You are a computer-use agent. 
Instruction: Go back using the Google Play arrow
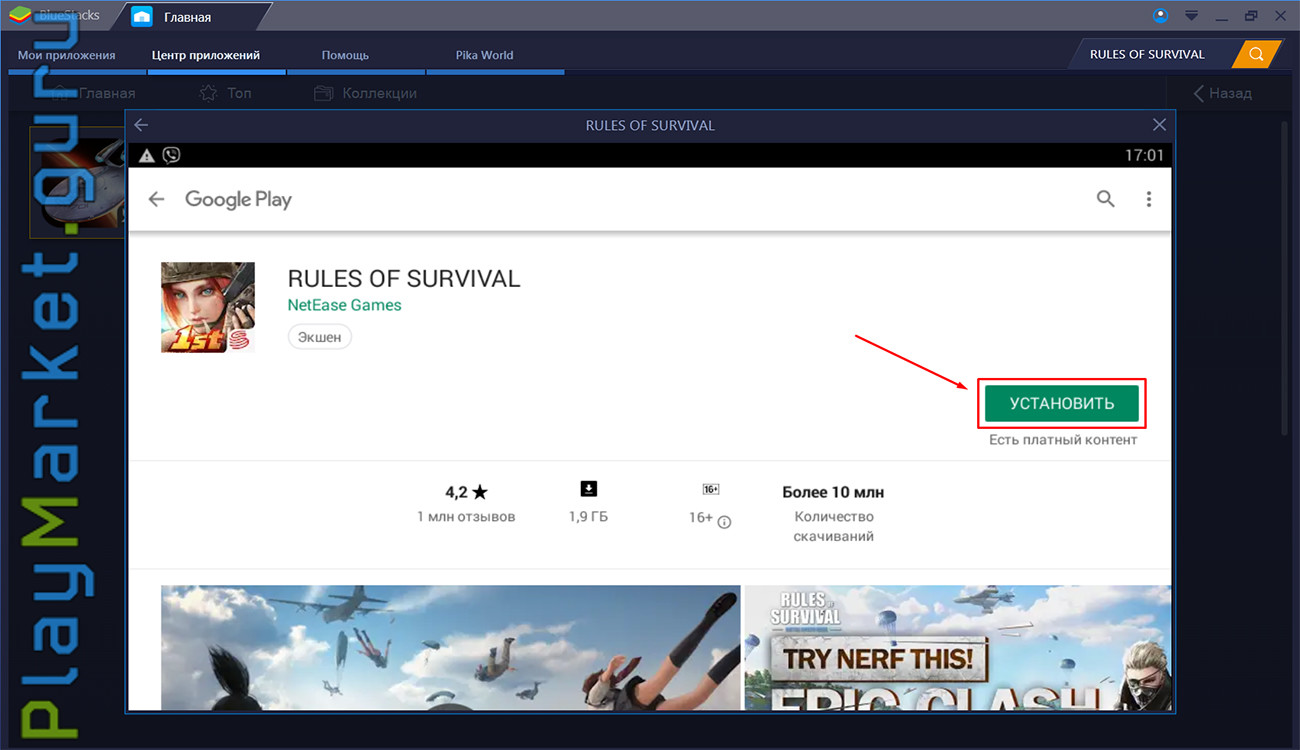coord(156,199)
